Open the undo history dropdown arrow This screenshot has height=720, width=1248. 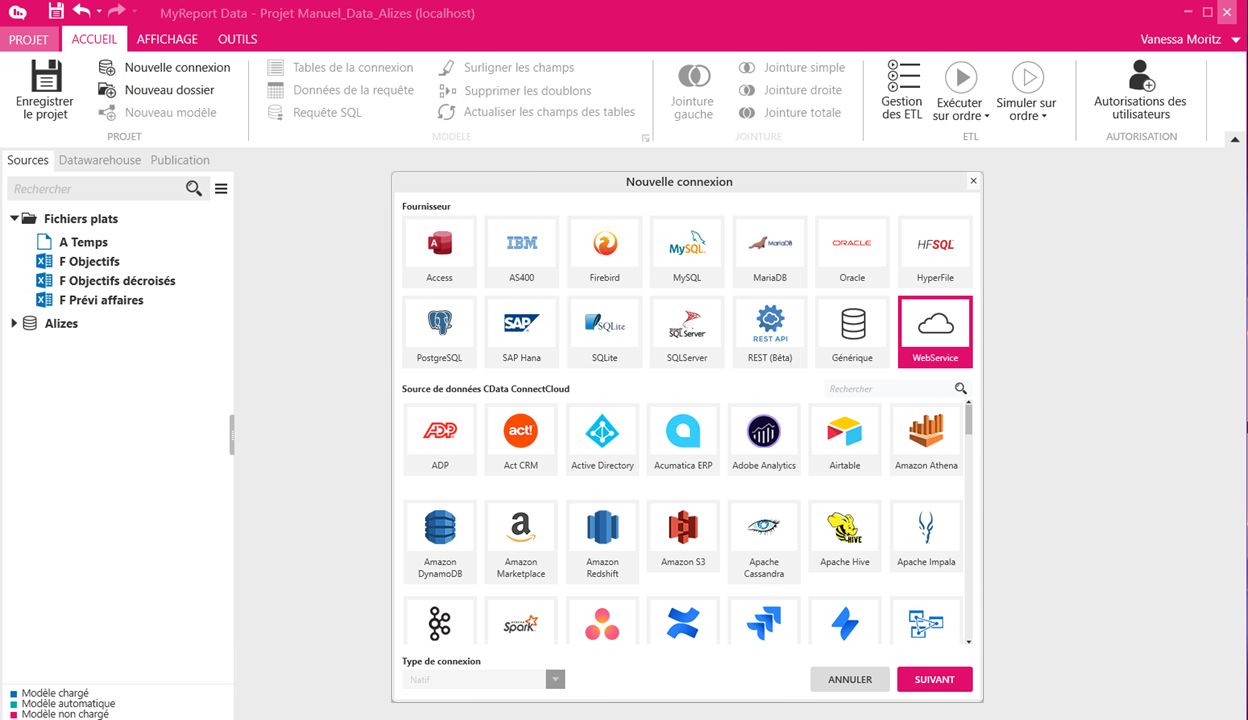99,12
